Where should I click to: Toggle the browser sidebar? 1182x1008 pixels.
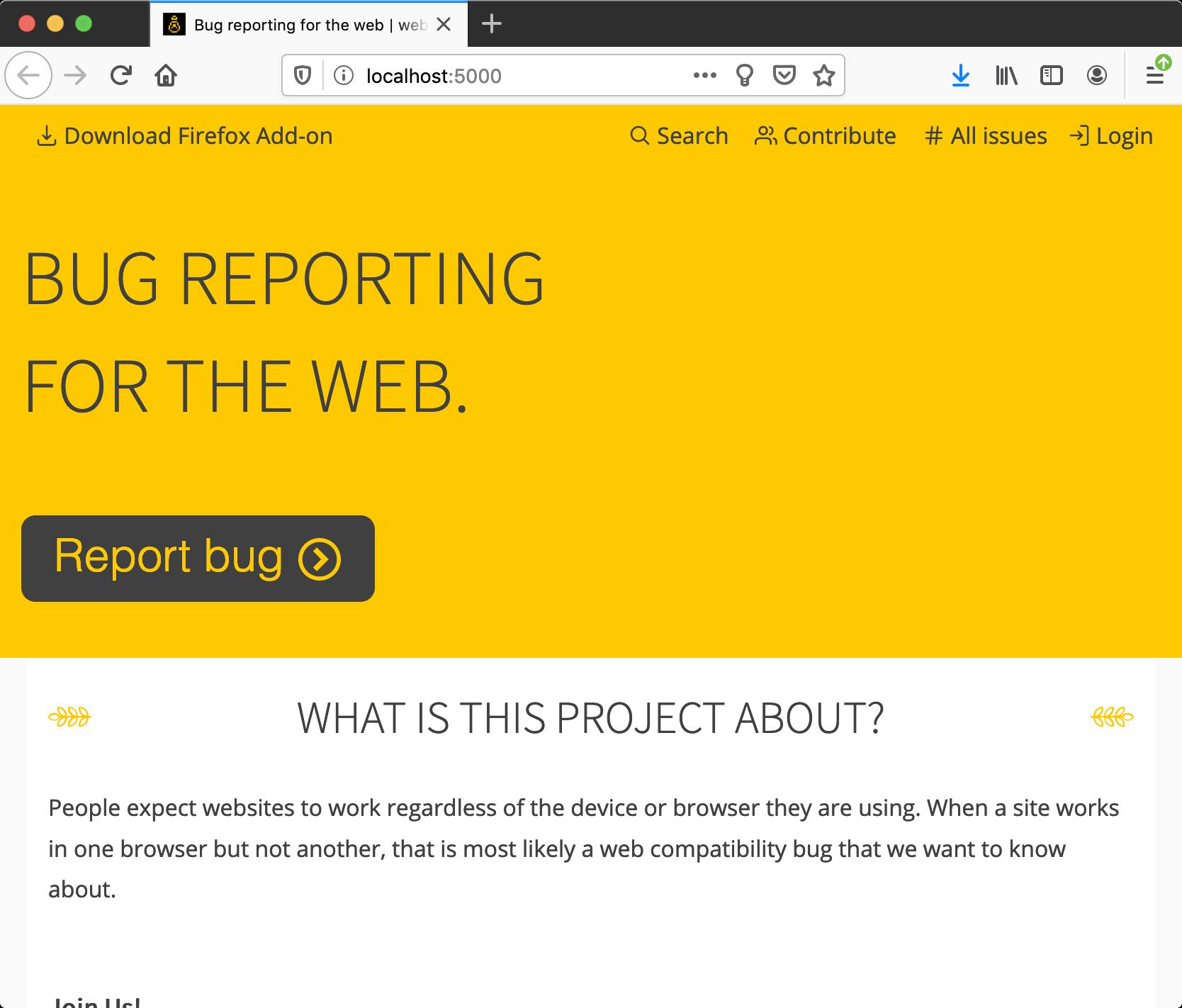[x=1051, y=75]
